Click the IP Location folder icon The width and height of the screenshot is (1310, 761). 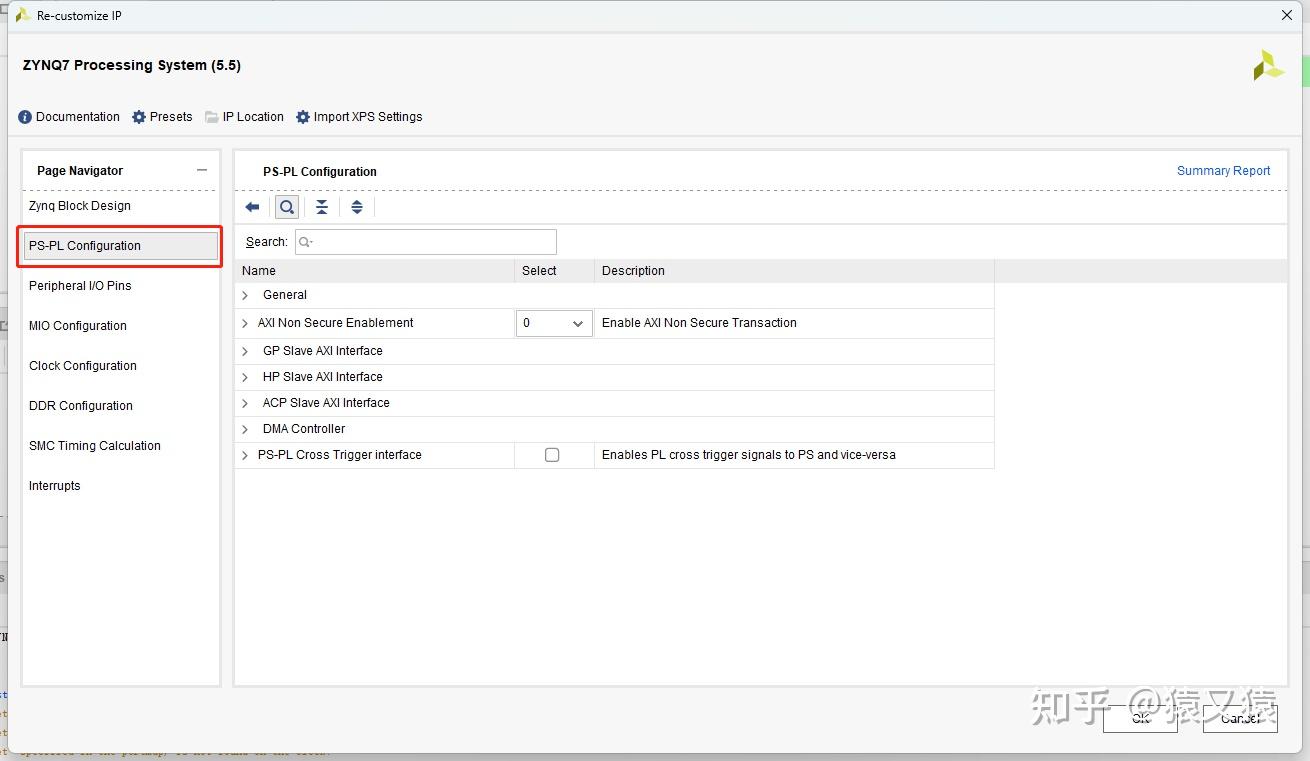[x=212, y=117]
